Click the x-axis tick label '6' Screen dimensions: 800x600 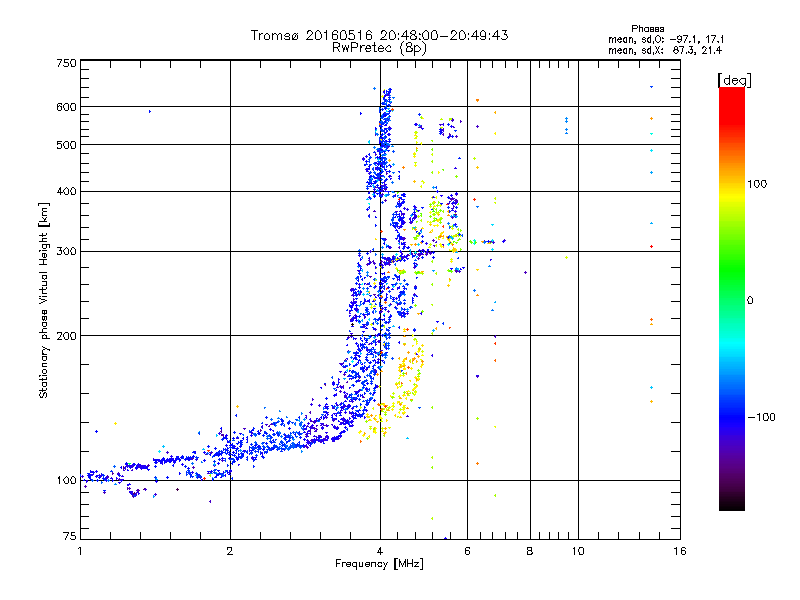click(x=467, y=551)
